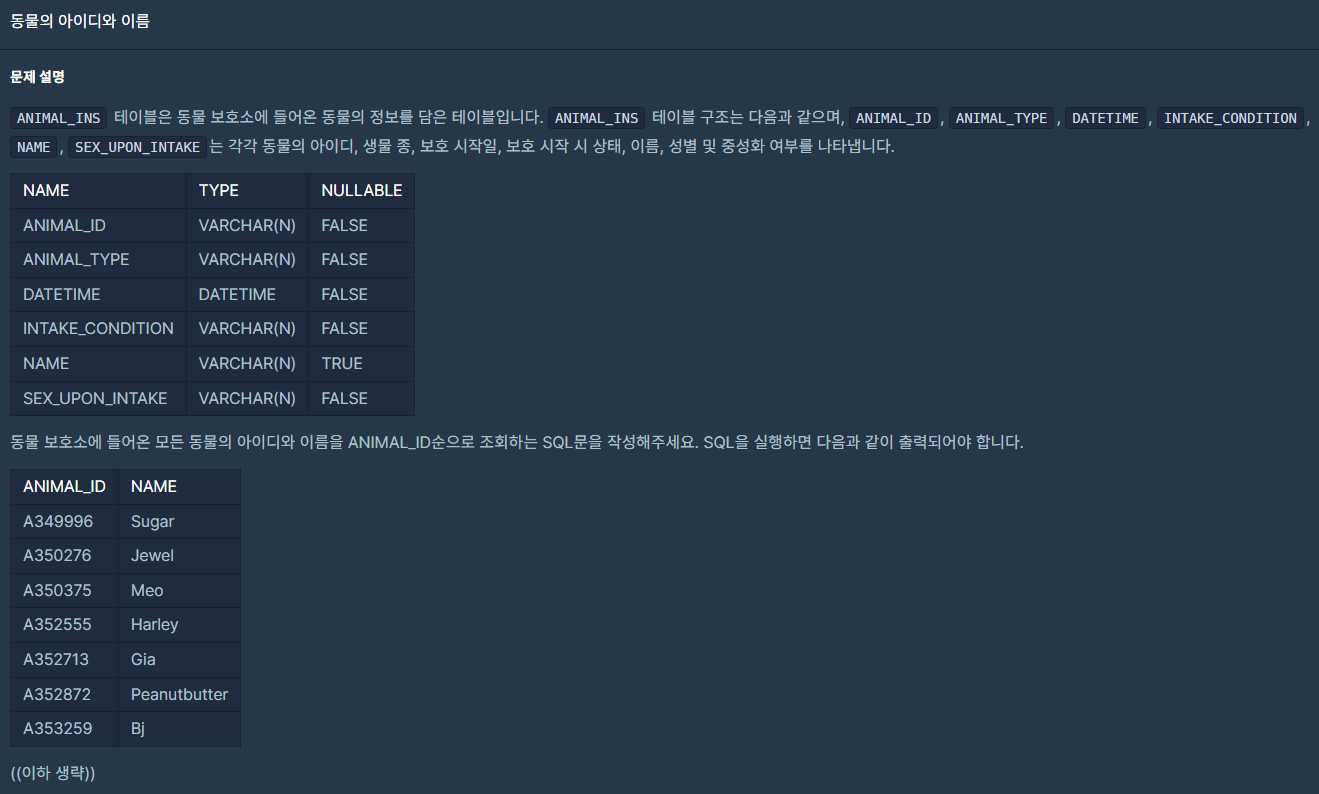This screenshot has width=1319, height=794.
Task: Click the ANIMAL_TYPE inline code tag in description
Action: pyautogui.click(x=1001, y=118)
